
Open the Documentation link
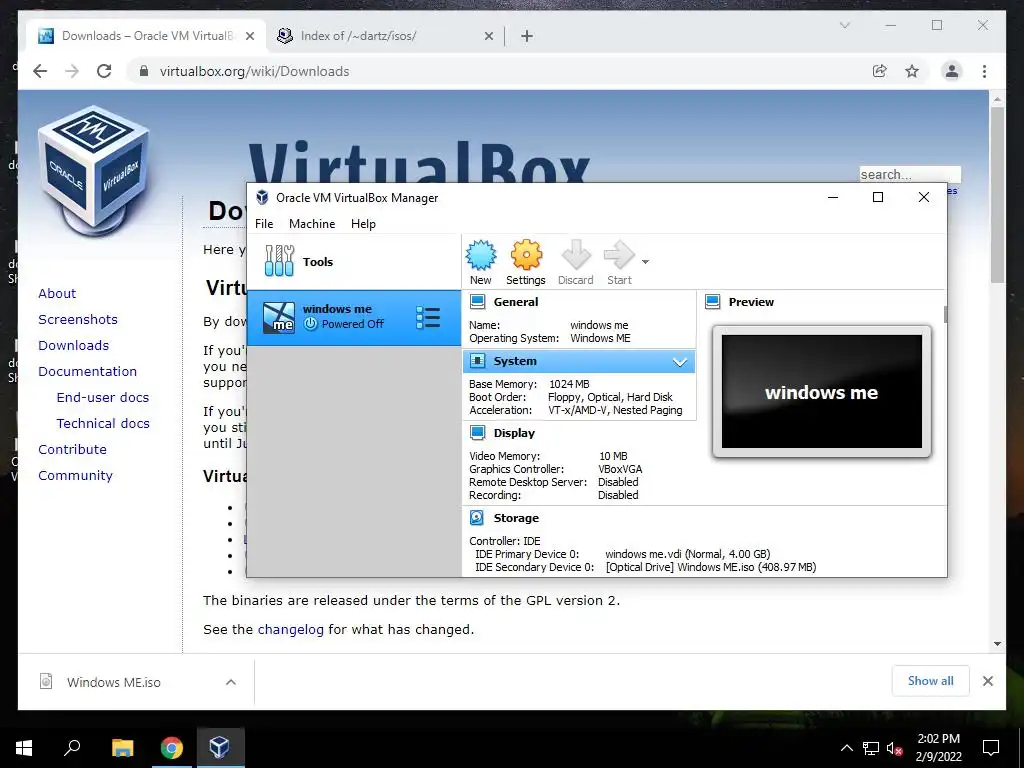pyautogui.click(x=88, y=372)
